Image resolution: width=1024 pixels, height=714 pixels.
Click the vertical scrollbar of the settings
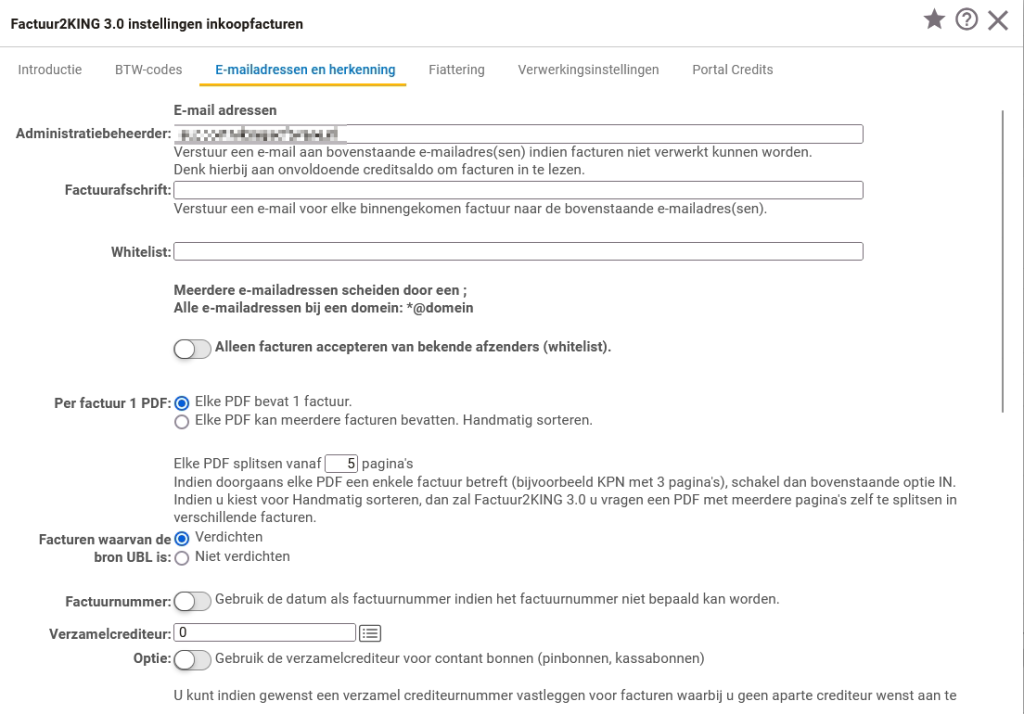1003,260
